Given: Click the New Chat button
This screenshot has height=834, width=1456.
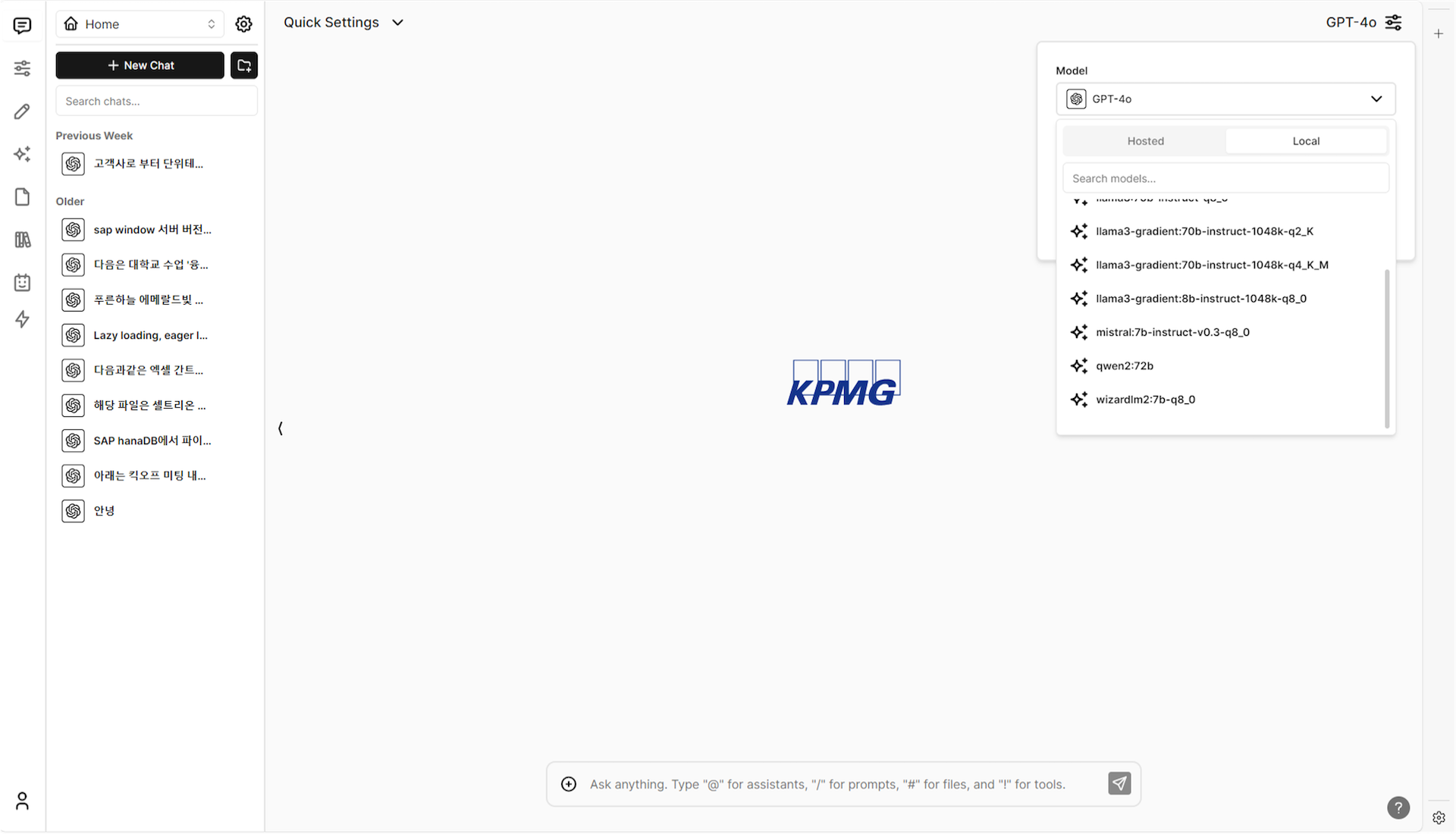Looking at the screenshot, I should pyautogui.click(x=140, y=65).
